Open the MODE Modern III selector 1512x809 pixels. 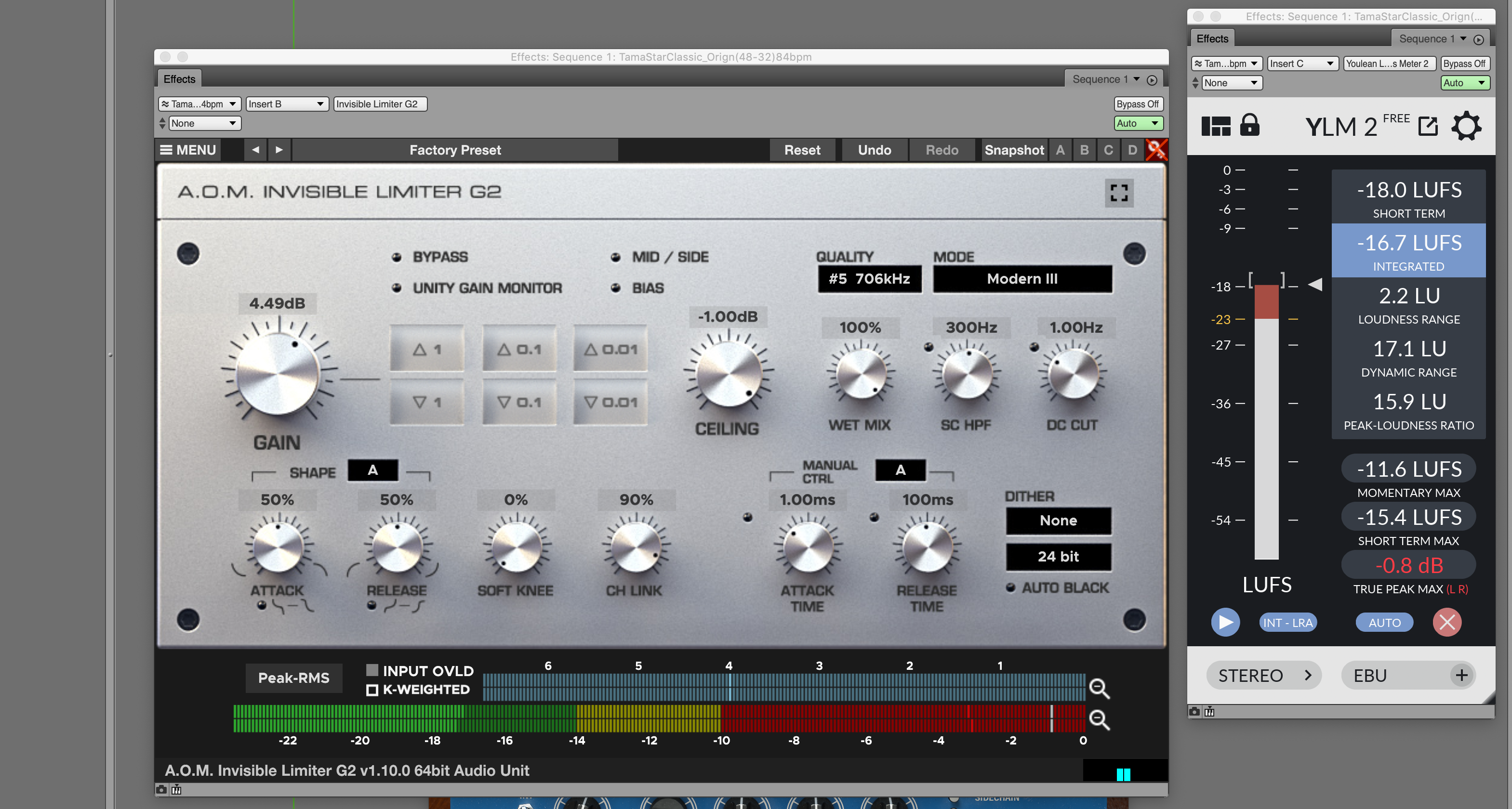pos(1022,279)
